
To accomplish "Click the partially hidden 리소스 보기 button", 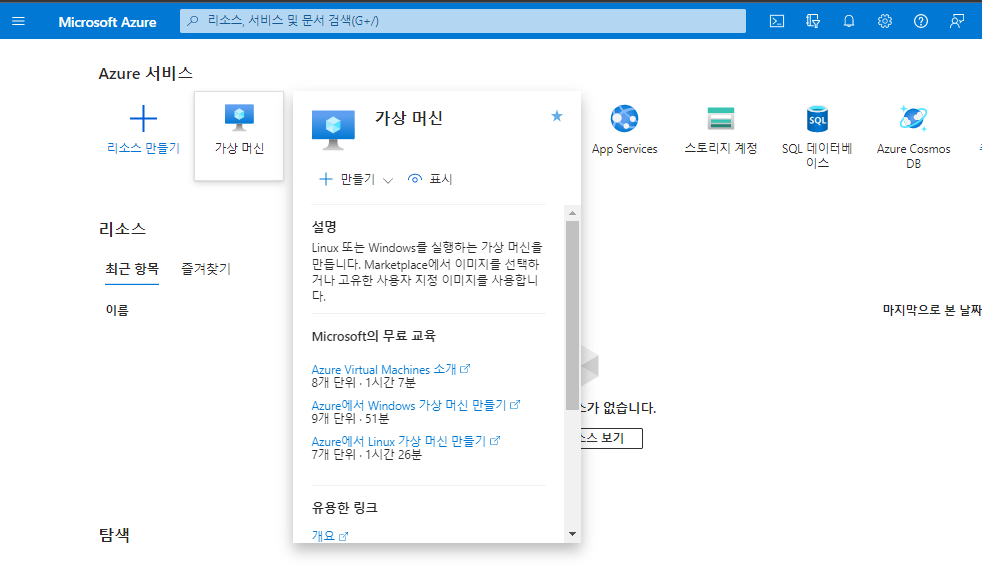I will tap(611, 438).
